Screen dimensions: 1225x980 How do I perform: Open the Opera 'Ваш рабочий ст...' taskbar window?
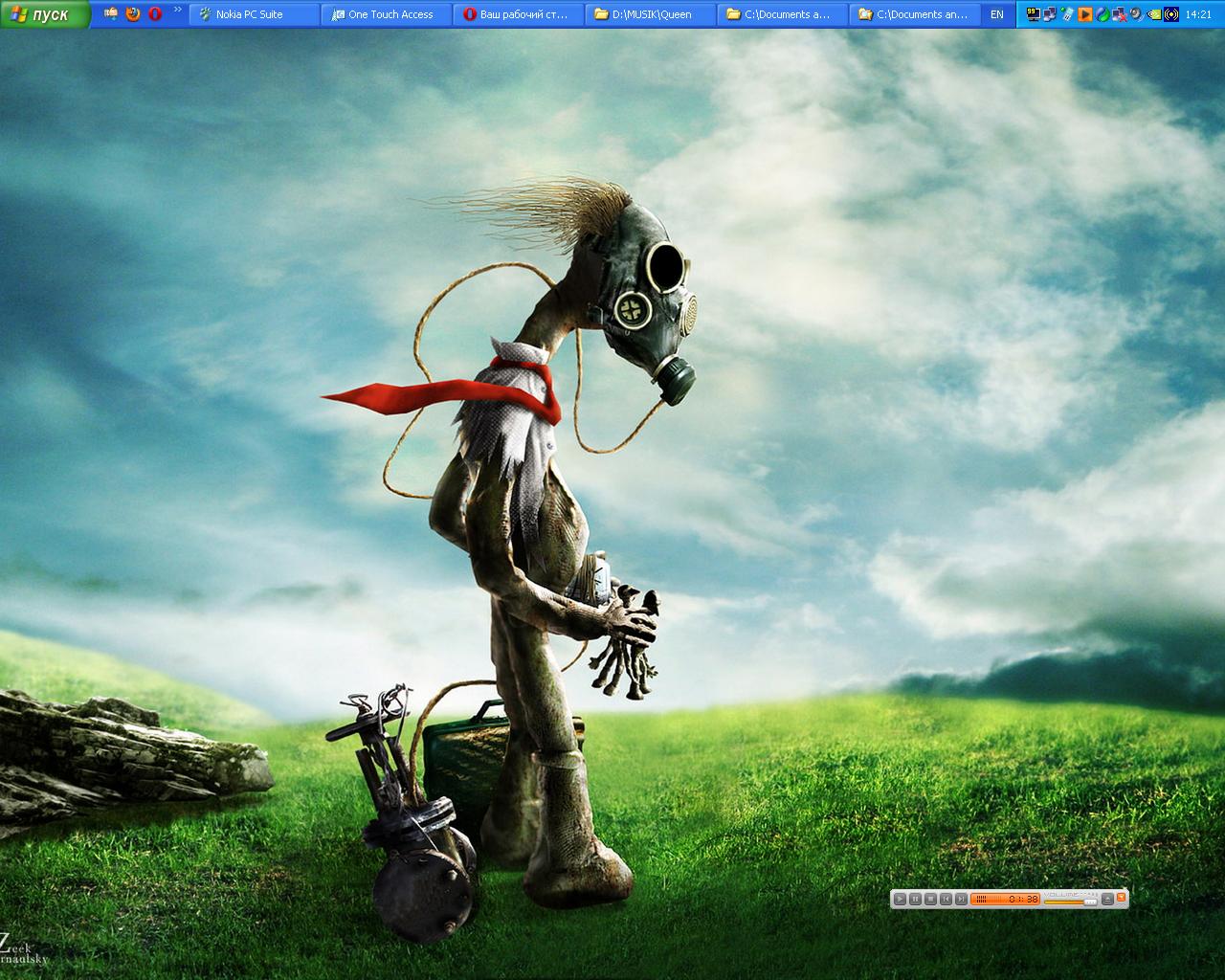pyautogui.click(x=519, y=14)
